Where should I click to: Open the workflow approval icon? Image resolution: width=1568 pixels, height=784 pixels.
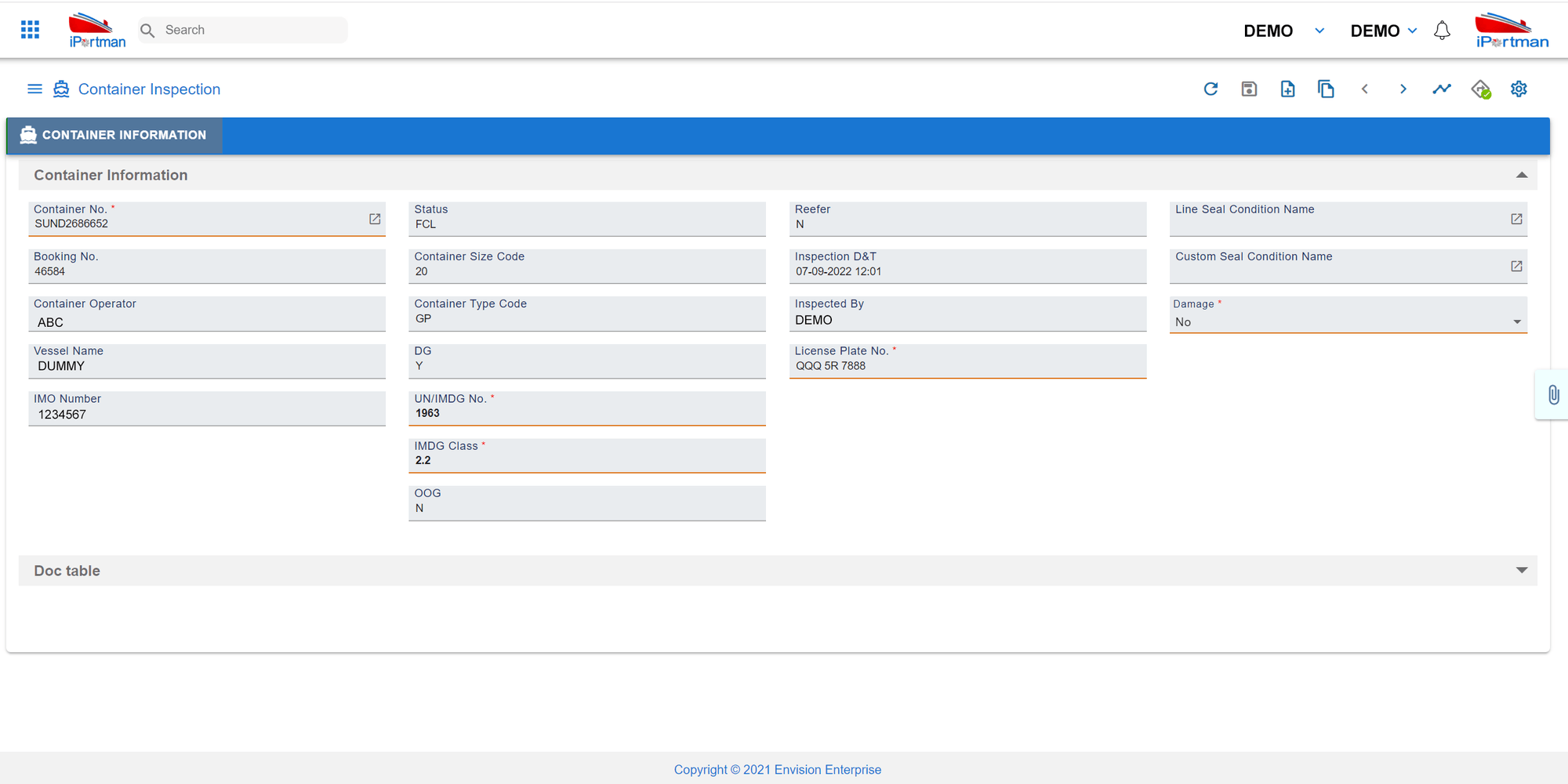tap(1481, 89)
